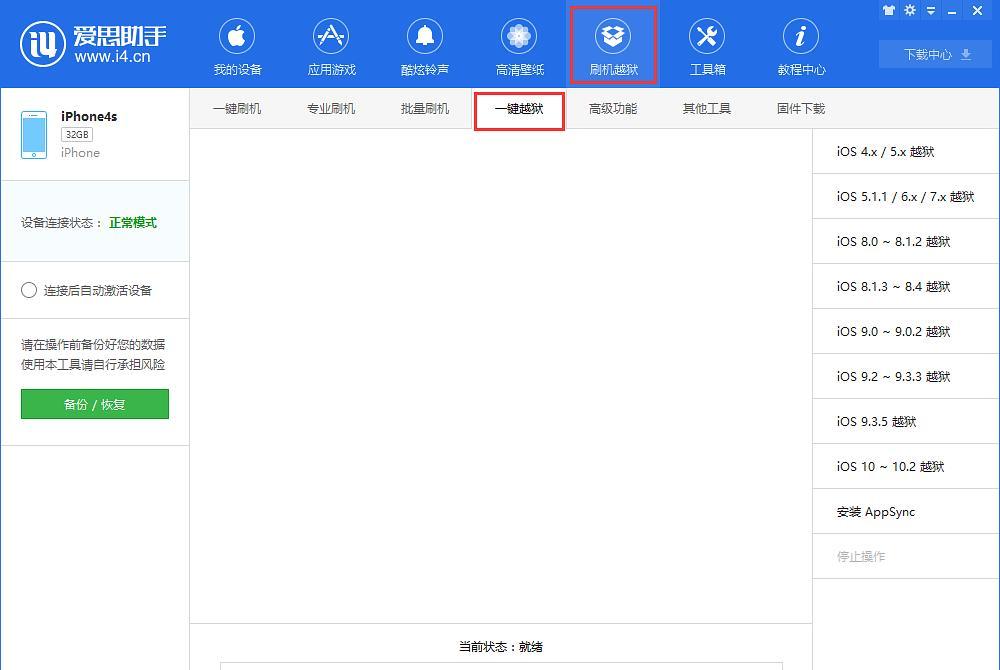Choose iOS 10 ~ 10.2 越狱
Screen dimensions: 1000x670
[x=906, y=467]
